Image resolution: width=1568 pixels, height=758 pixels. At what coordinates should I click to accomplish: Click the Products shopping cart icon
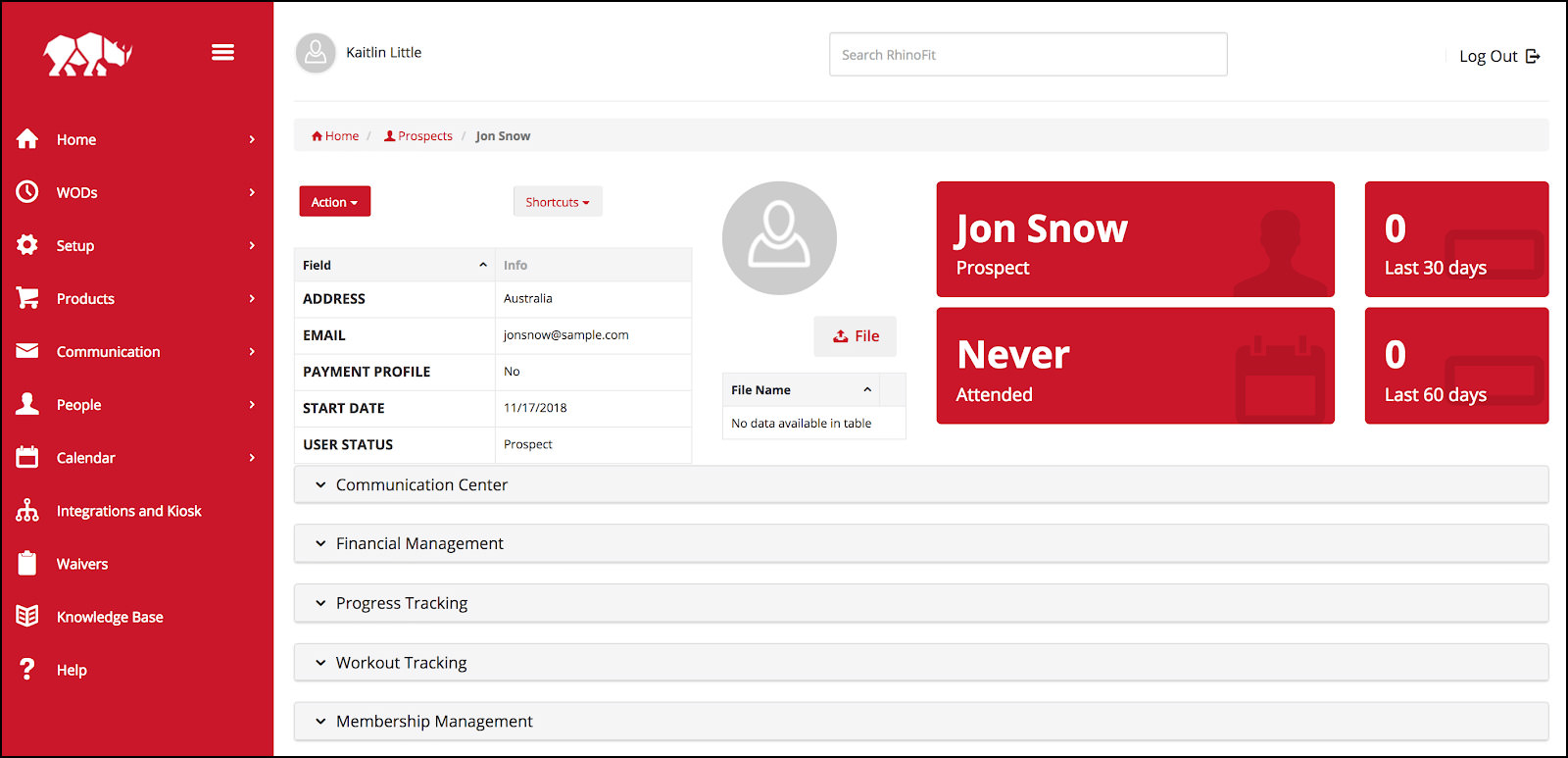(x=27, y=298)
